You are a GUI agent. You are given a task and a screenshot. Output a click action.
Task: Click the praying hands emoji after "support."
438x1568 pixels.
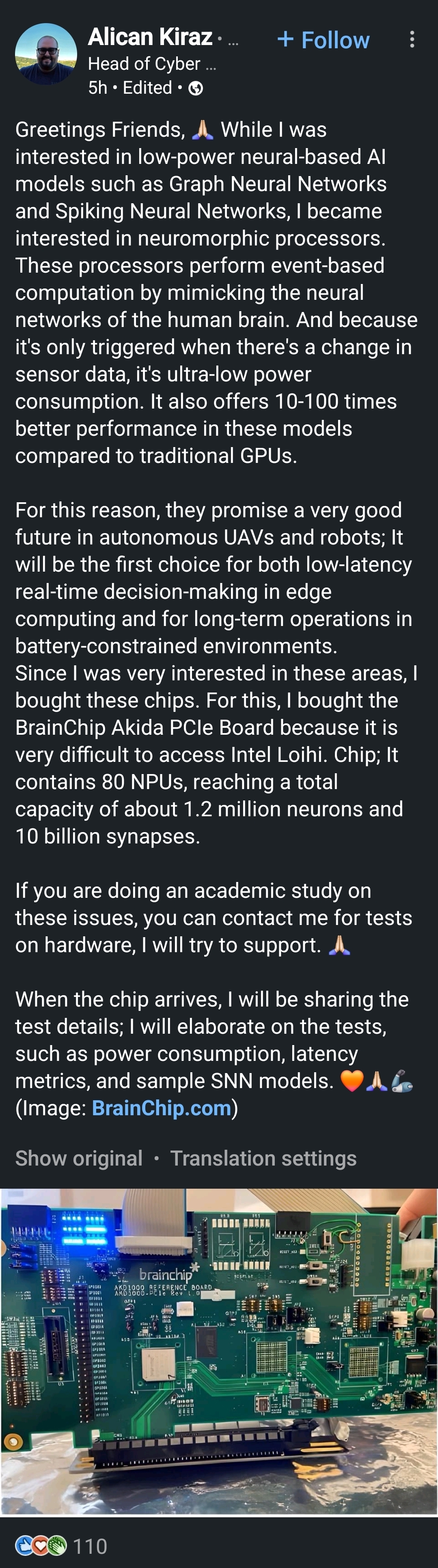click(x=339, y=945)
